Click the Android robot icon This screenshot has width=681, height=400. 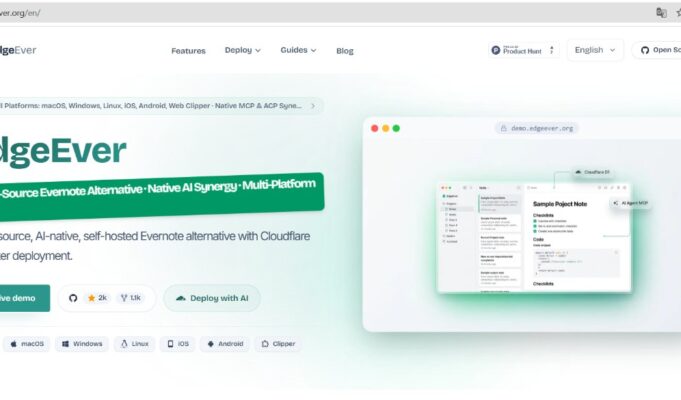point(211,344)
